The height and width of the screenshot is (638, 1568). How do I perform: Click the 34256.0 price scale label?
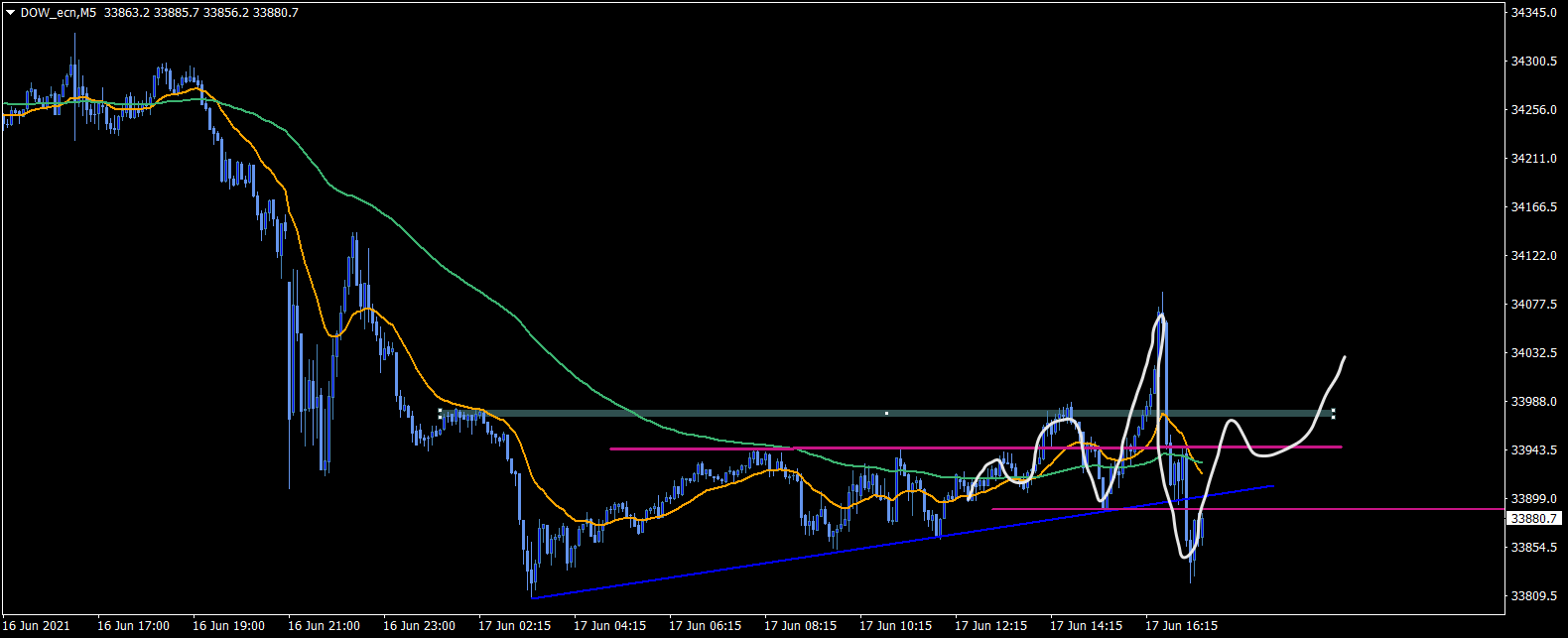point(1533,110)
